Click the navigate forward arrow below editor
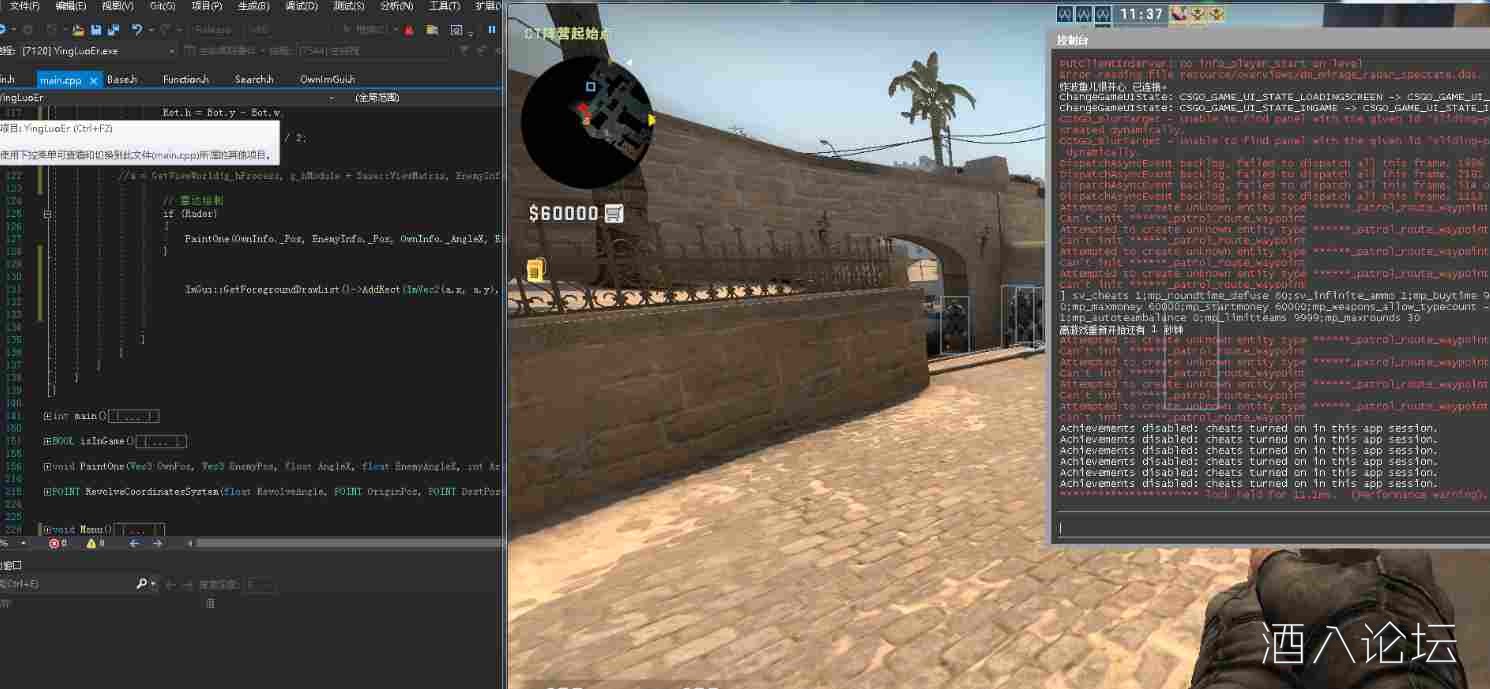This screenshot has width=1490, height=689. pos(157,543)
